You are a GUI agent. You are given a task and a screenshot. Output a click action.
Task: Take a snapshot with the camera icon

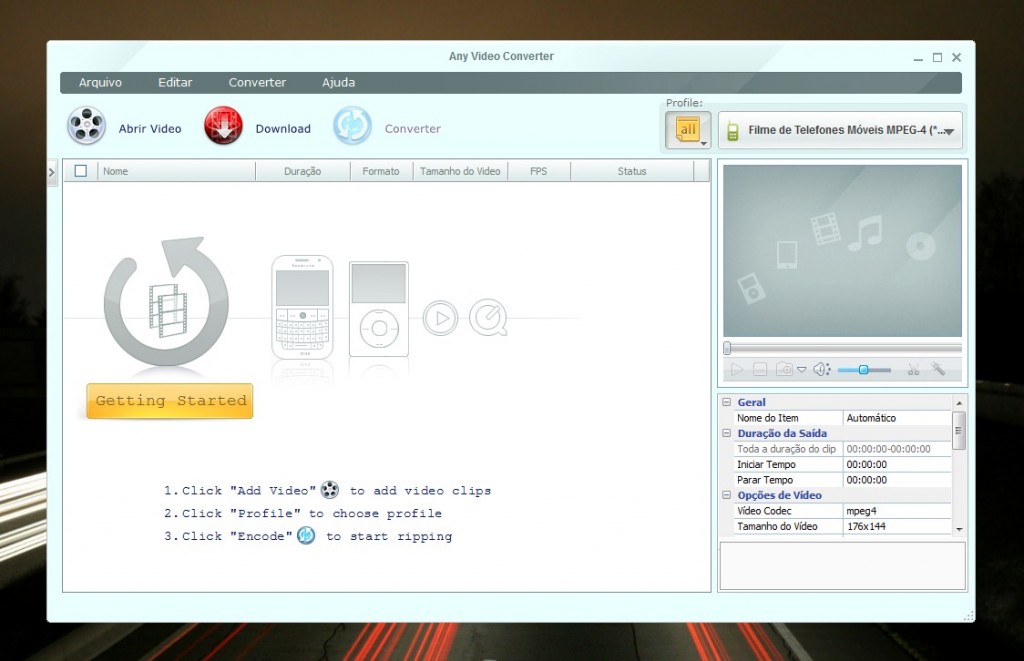point(784,370)
